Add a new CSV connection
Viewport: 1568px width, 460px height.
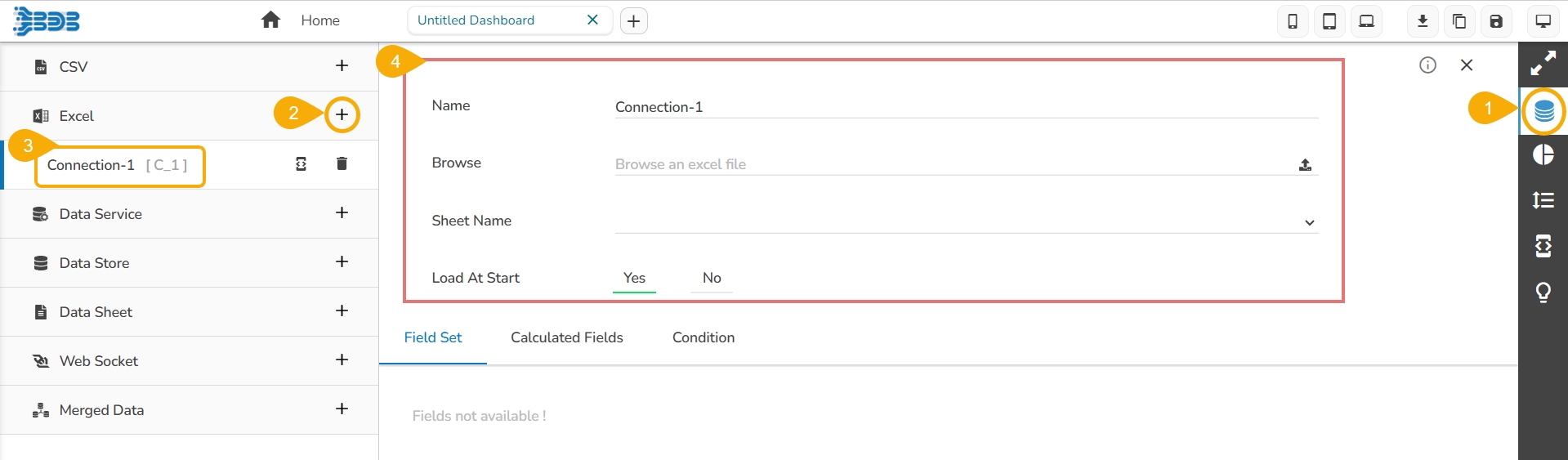coord(342,65)
